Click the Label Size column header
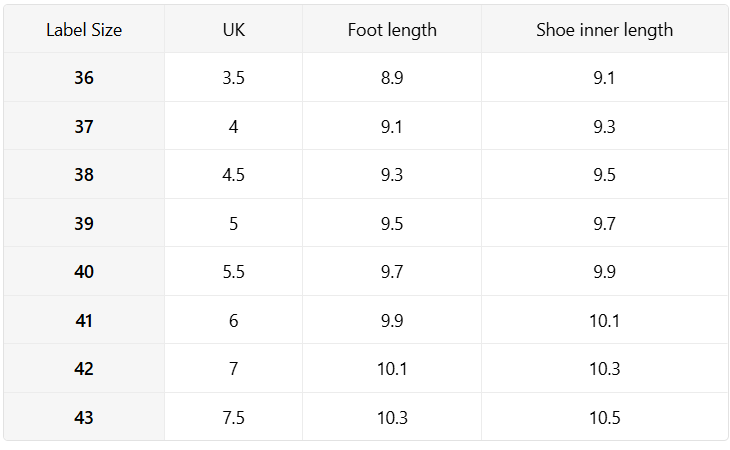The height and width of the screenshot is (450, 730). click(84, 30)
